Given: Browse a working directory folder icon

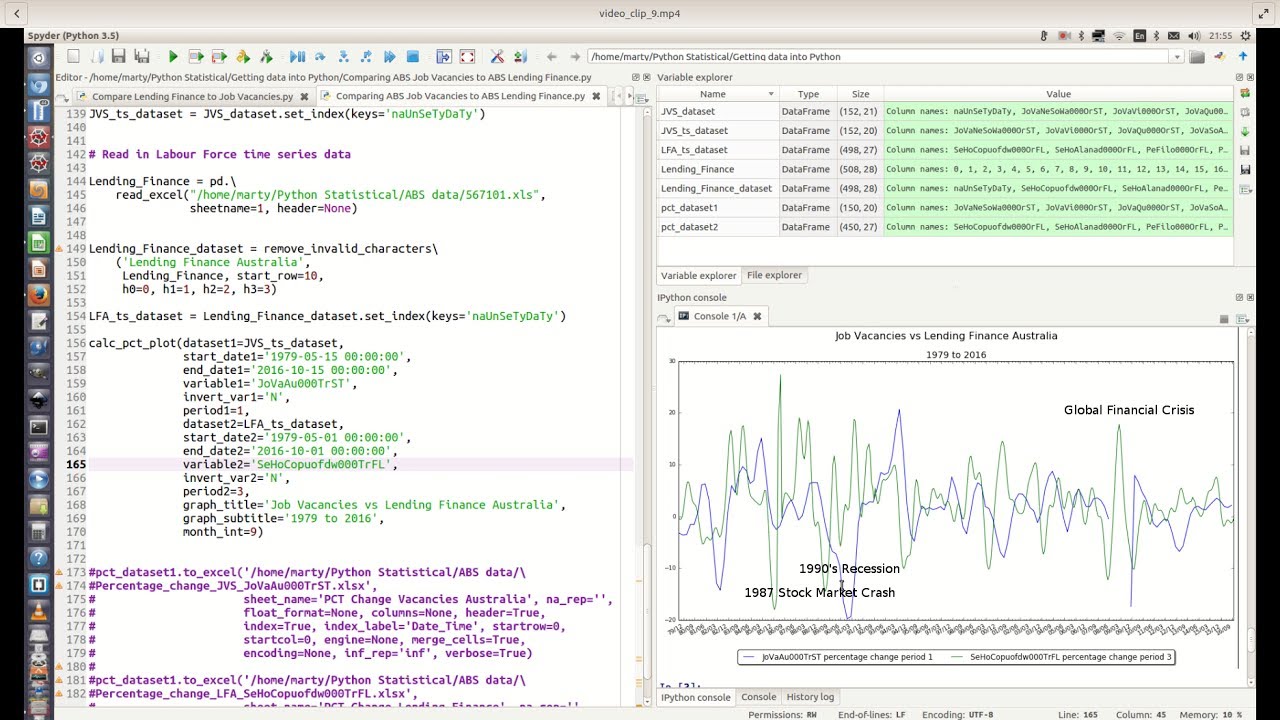Looking at the screenshot, I should click(x=1197, y=57).
